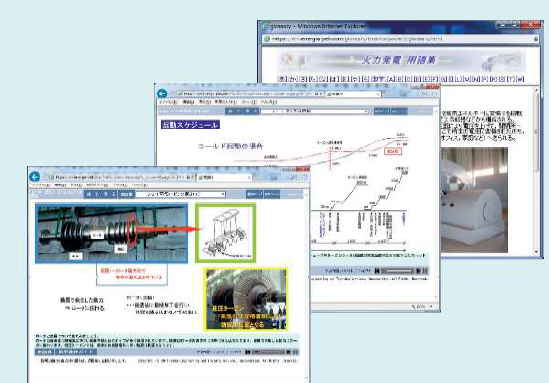Screen dimensions: 549x383
Task: Click the は index link in the glossary
Action: click(334, 79)
